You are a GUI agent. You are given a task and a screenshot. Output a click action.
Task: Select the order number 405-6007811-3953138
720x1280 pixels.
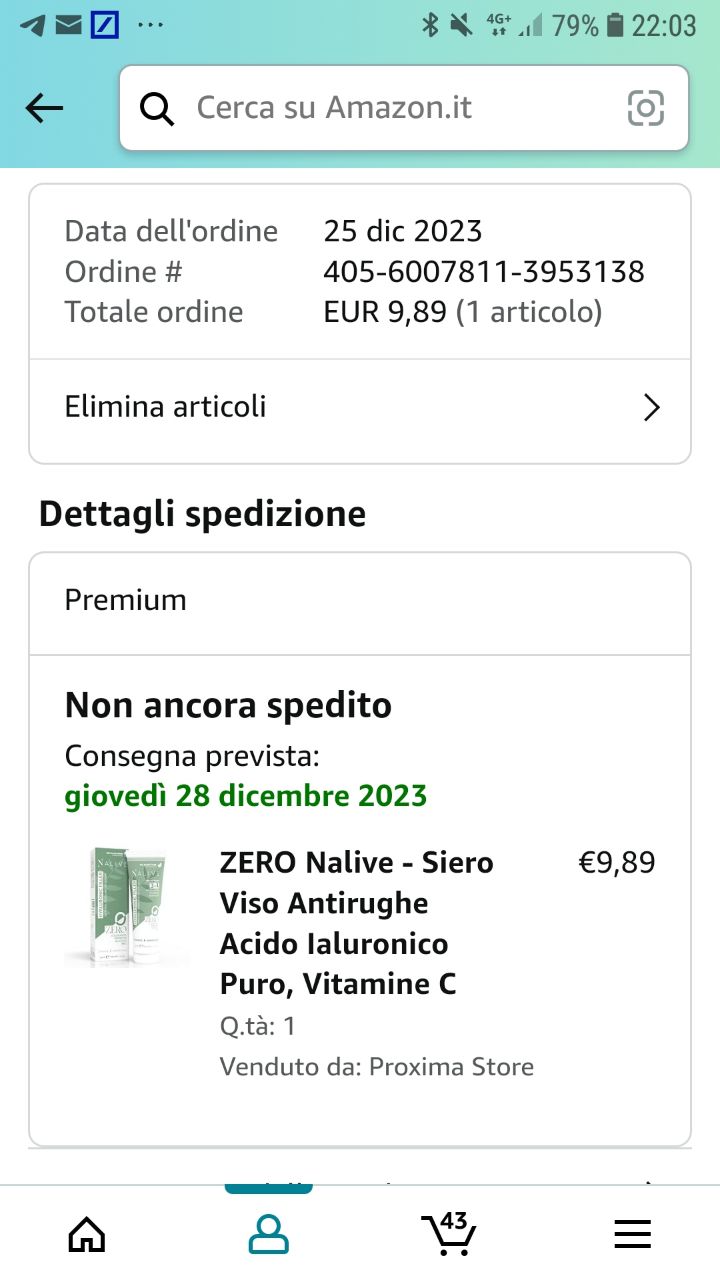click(484, 272)
